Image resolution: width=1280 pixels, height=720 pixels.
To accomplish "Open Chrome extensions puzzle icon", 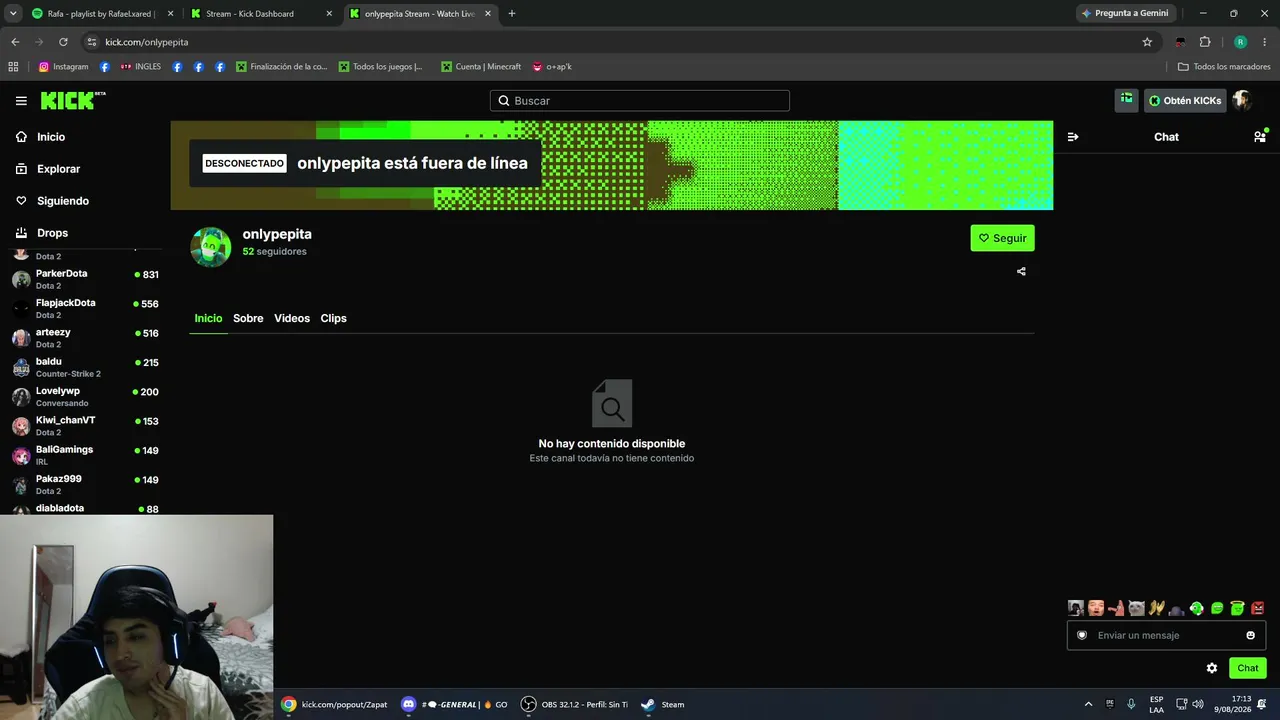I will [x=1205, y=42].
